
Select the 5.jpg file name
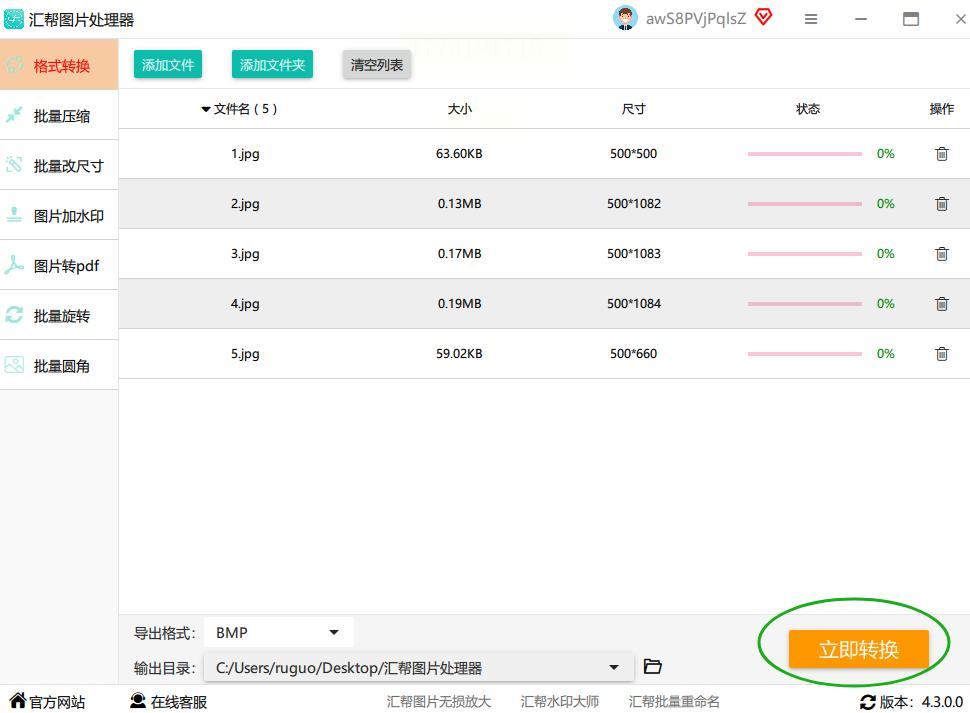click(x=245, y=354)
